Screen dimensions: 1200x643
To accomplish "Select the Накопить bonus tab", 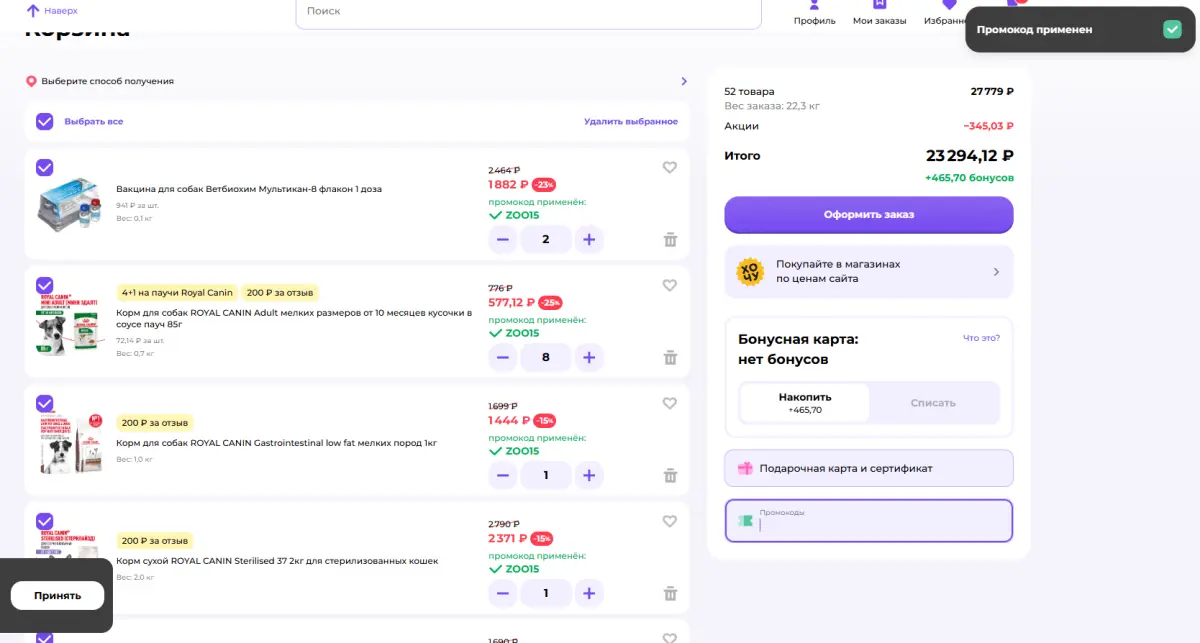I will 805,403.
